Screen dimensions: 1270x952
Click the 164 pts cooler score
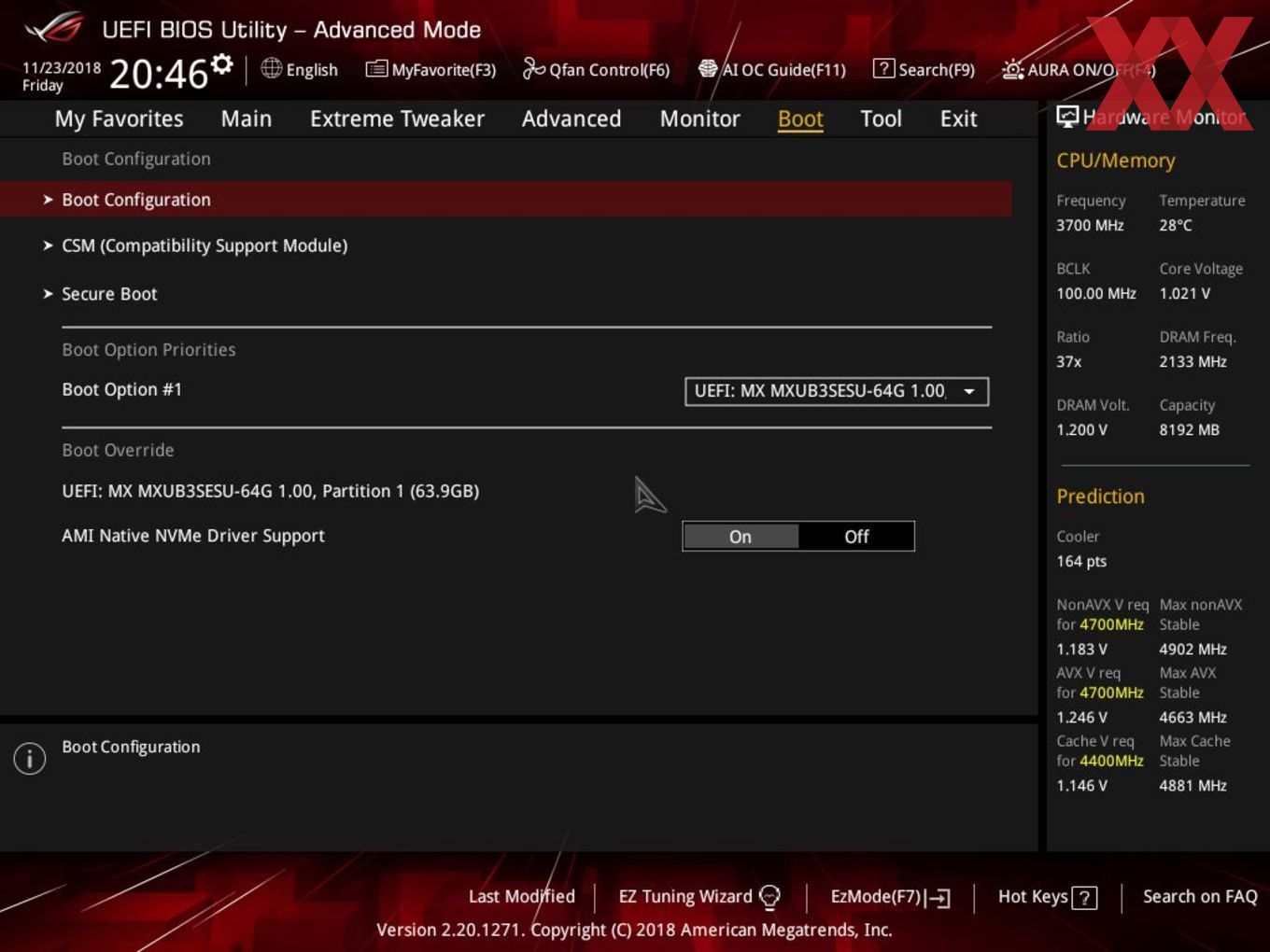[x=1081, y=561]
